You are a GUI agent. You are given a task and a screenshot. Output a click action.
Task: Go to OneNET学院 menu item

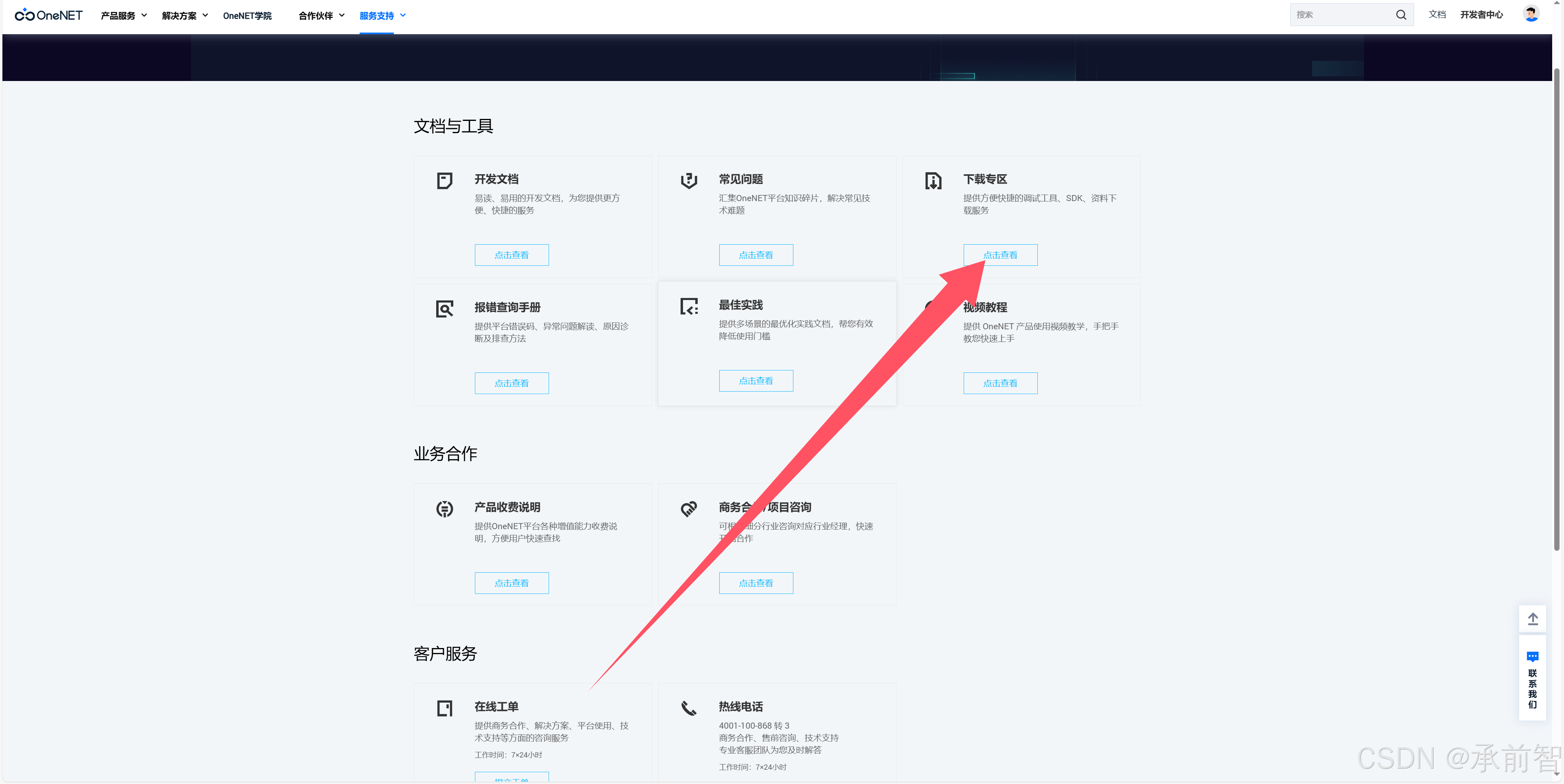247,16
